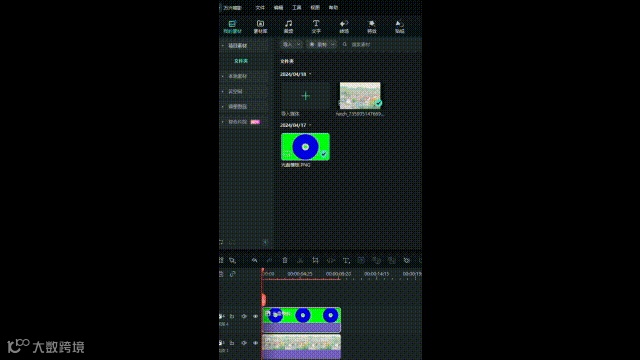The image size is (640, 360).
Task: Click the add track icon left of ruler
Action: [222, 274]
